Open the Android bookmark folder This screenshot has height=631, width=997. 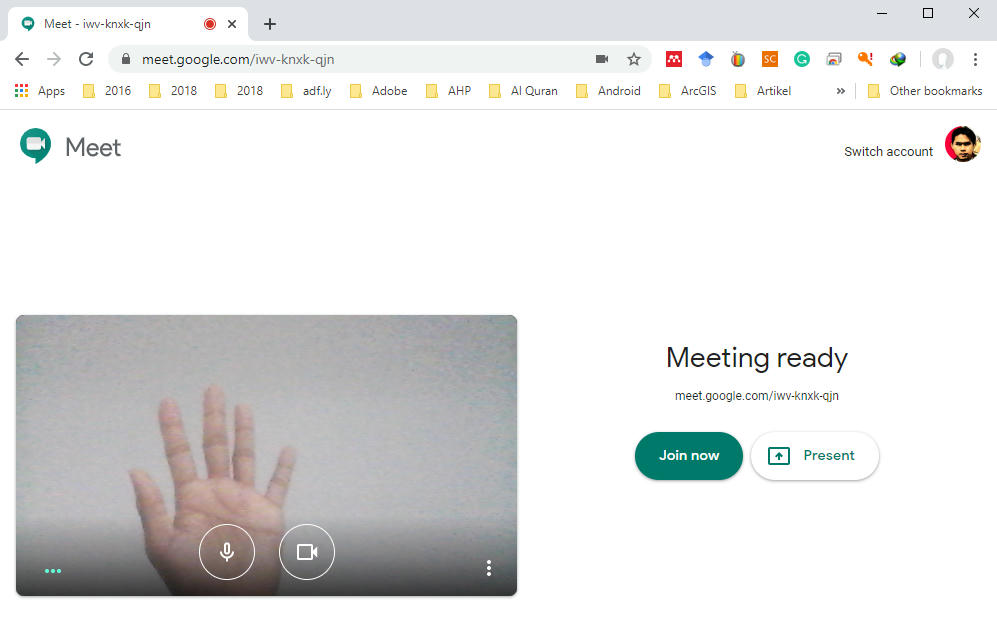pyautogui.click(x=608, y=91)
